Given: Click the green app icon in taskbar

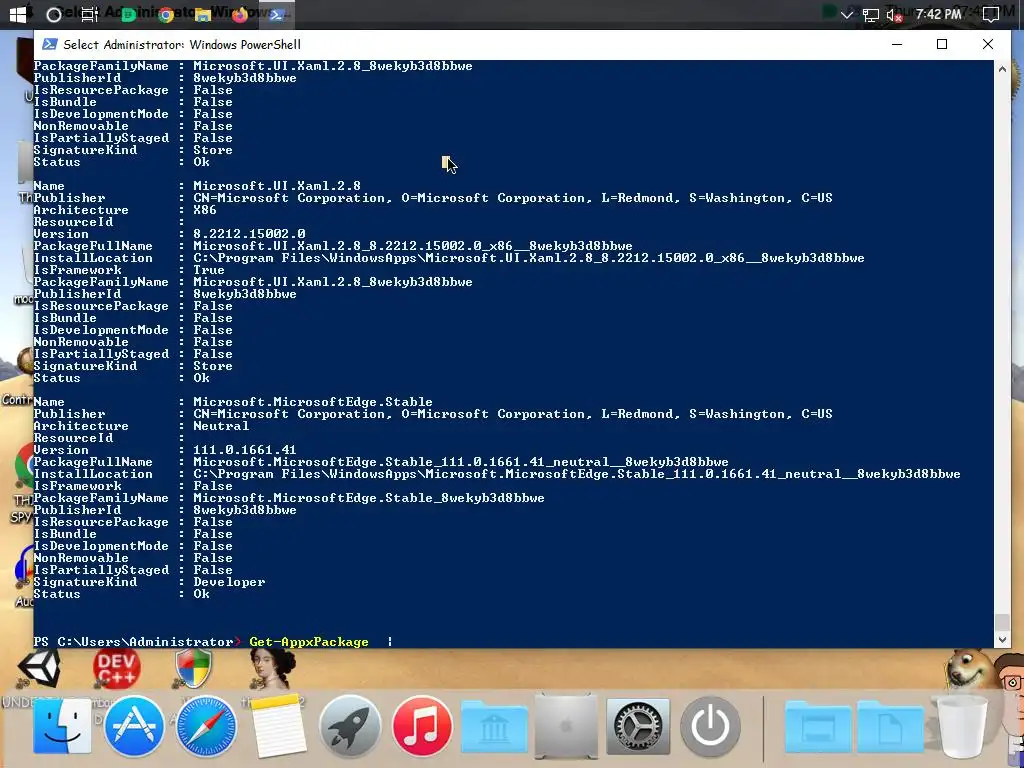Looking at the screenshot, I should [129, 14].
